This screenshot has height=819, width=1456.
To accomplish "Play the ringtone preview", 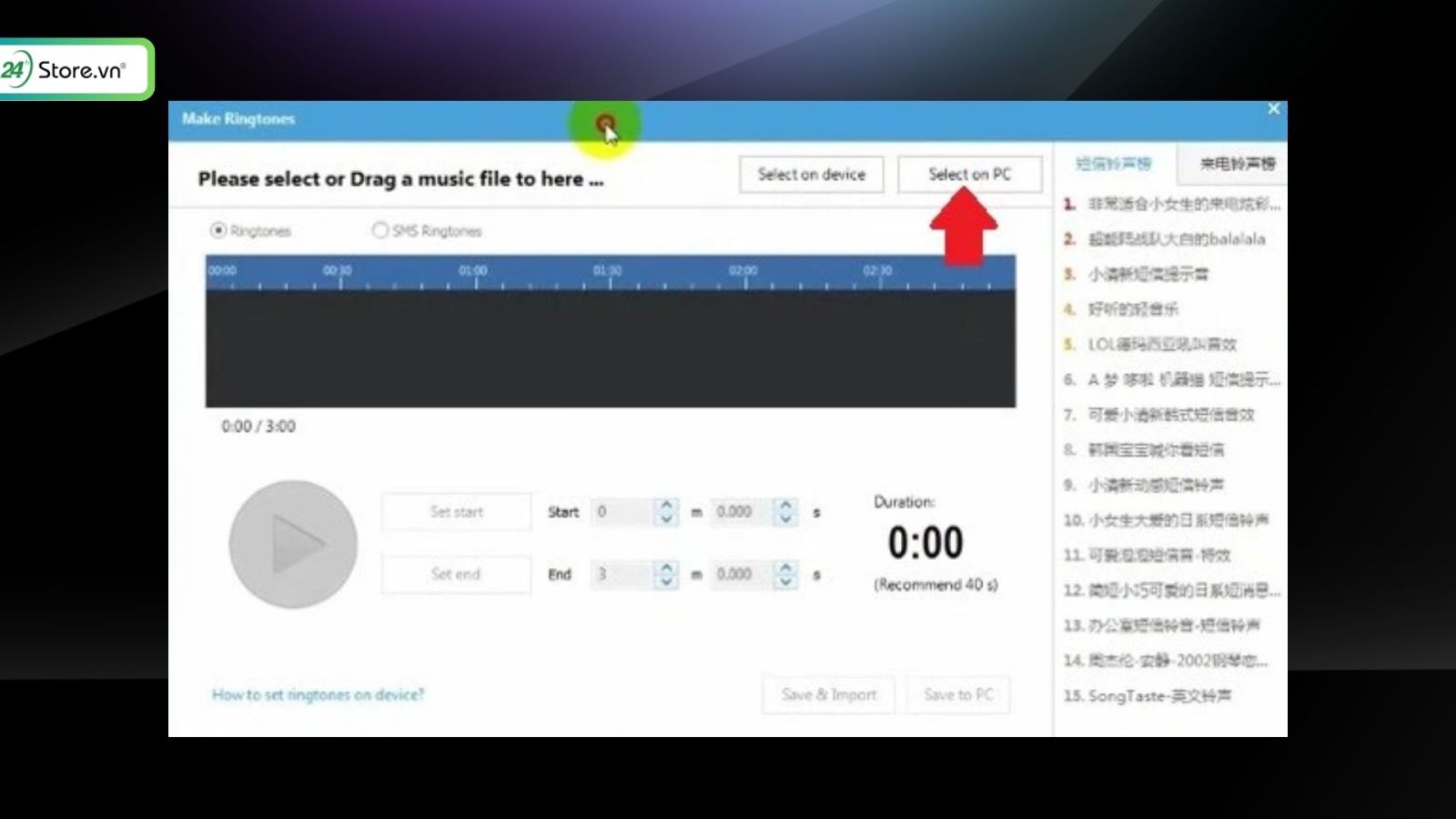I will [x=293, y=544].
